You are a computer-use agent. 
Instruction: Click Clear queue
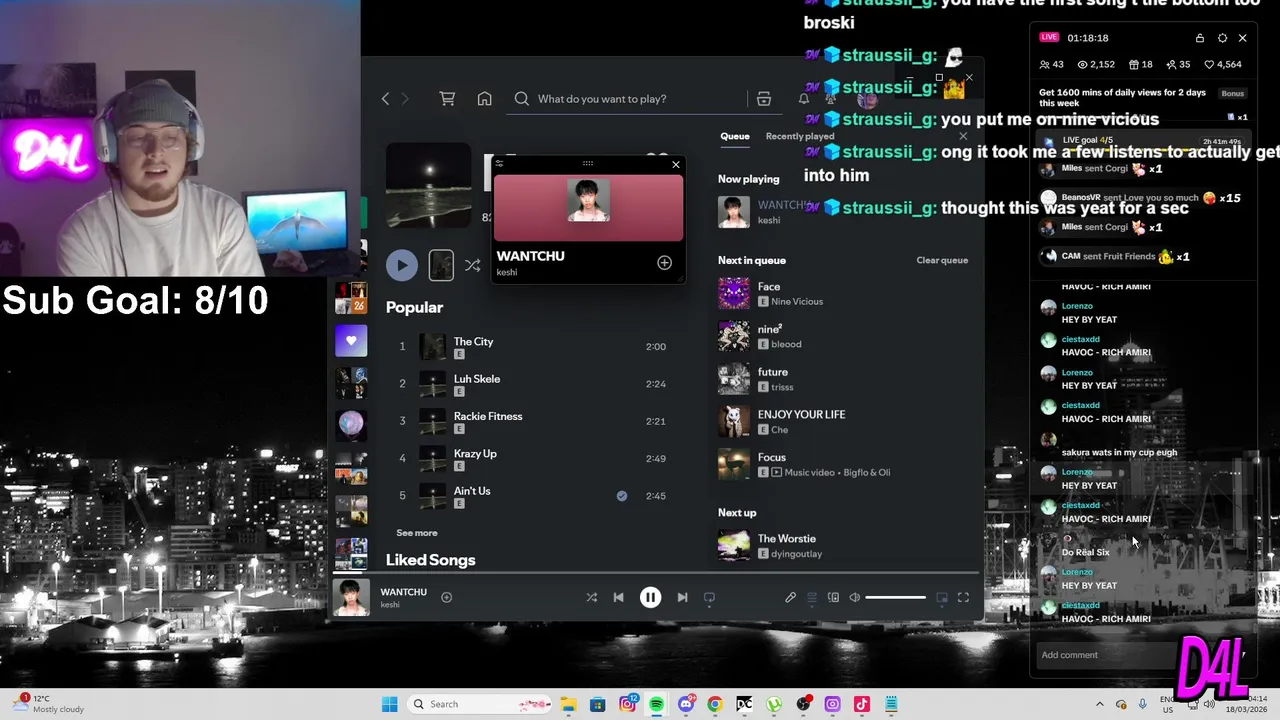pos(942,260)
